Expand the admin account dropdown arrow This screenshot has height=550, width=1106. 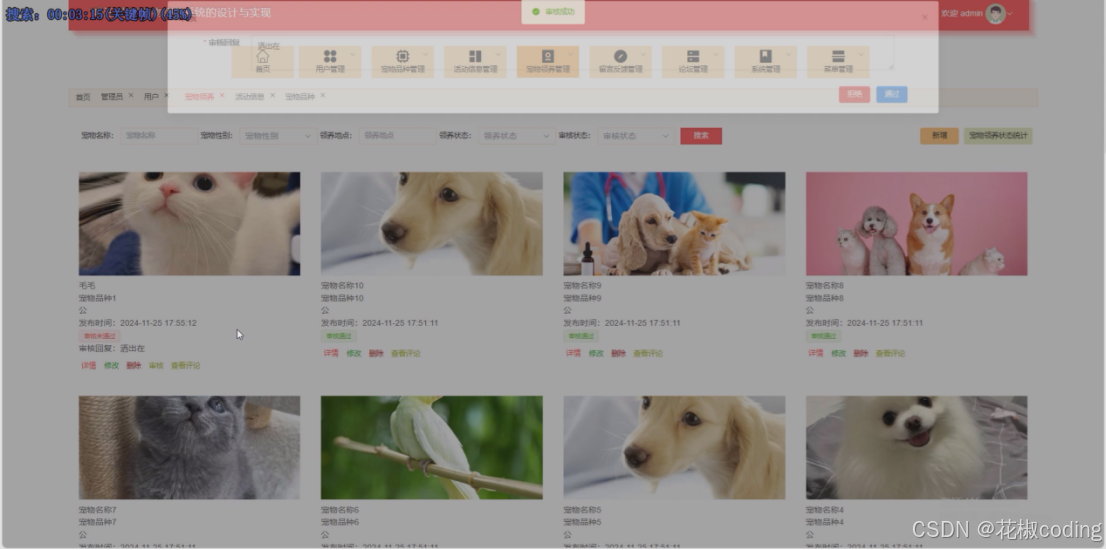point(1010,13)
